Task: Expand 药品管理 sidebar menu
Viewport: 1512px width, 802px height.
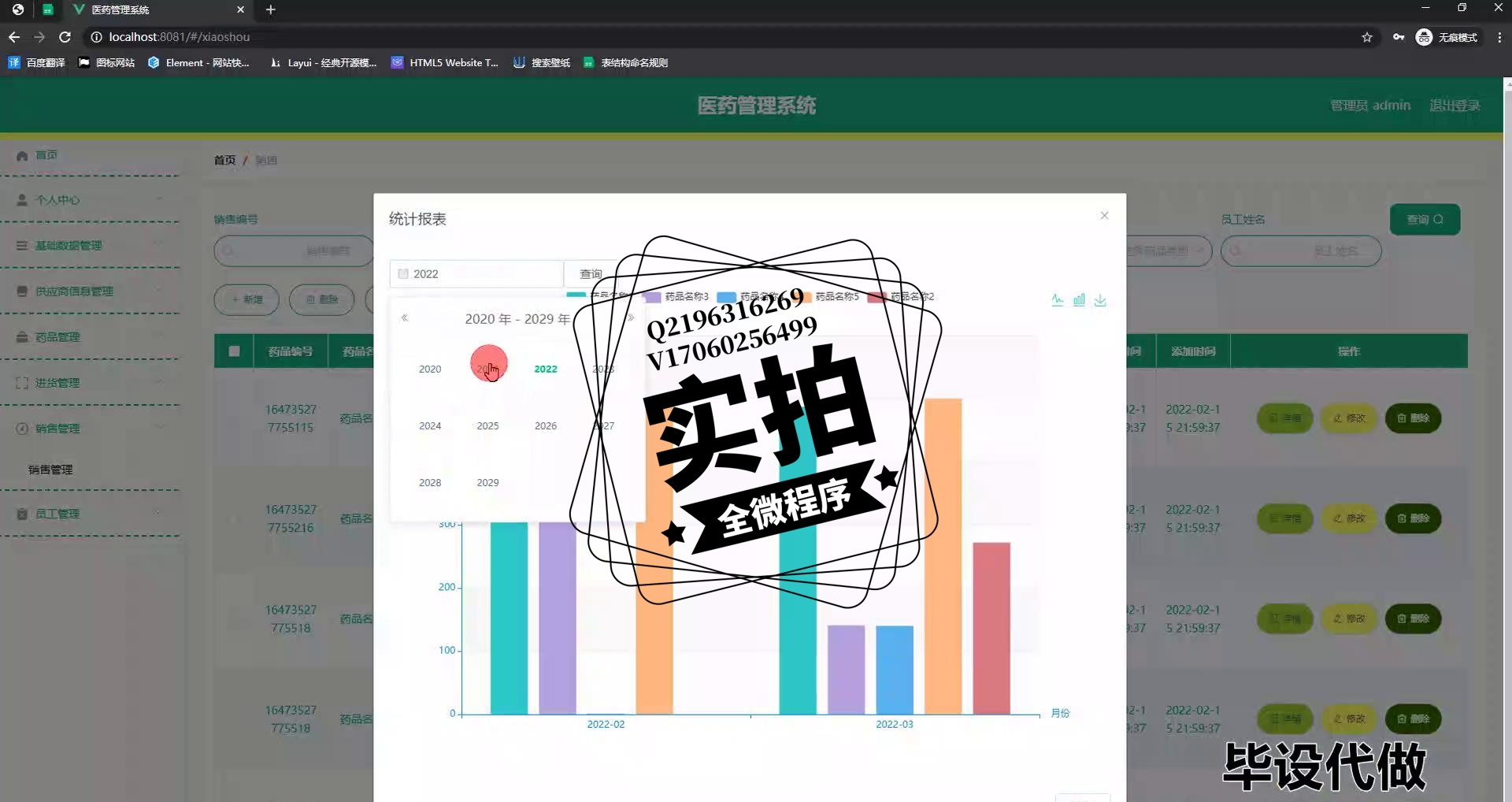Action: tap(91, 337)
